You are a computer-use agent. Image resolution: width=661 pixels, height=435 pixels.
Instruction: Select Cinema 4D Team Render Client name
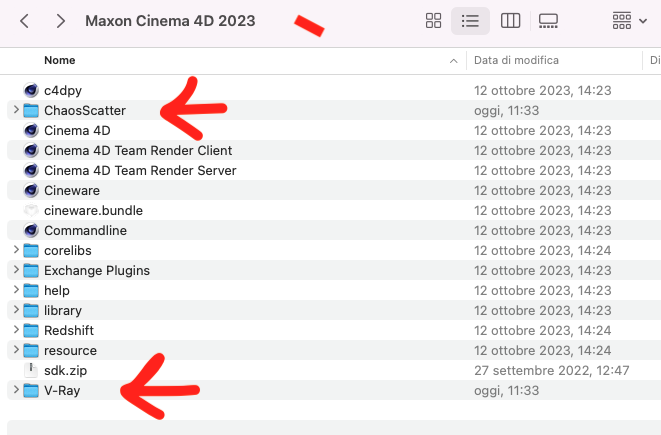pyautogui.click(x=138, y=150)
